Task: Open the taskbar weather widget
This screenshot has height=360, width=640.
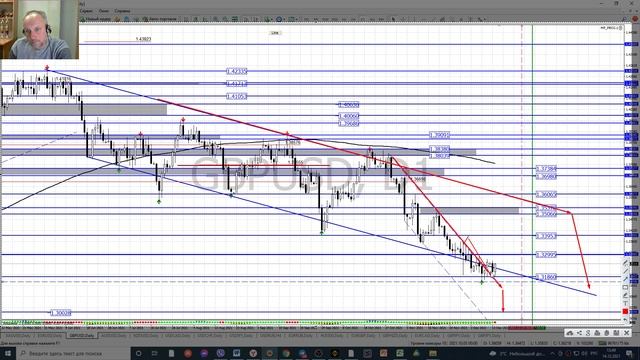Action: [x=518, y=353]
